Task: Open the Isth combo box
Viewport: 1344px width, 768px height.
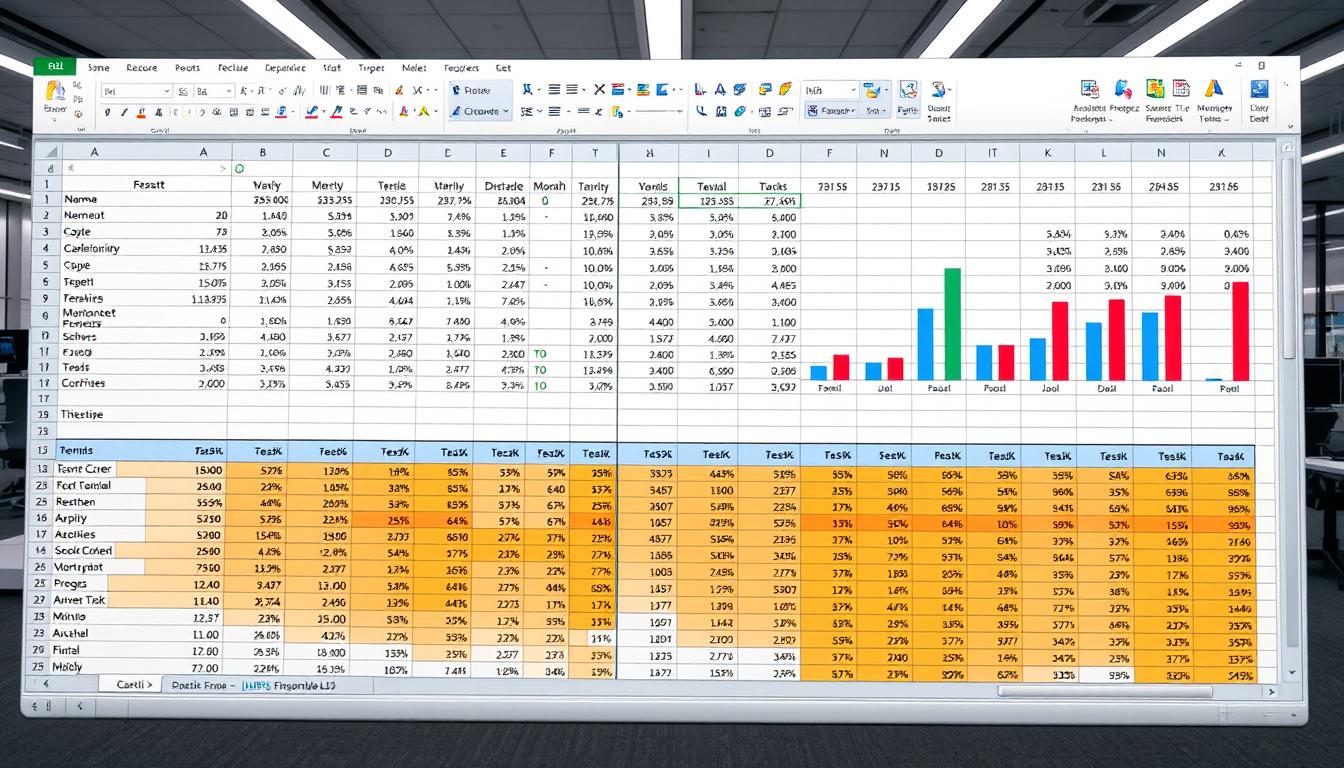Action: [830, 90]
